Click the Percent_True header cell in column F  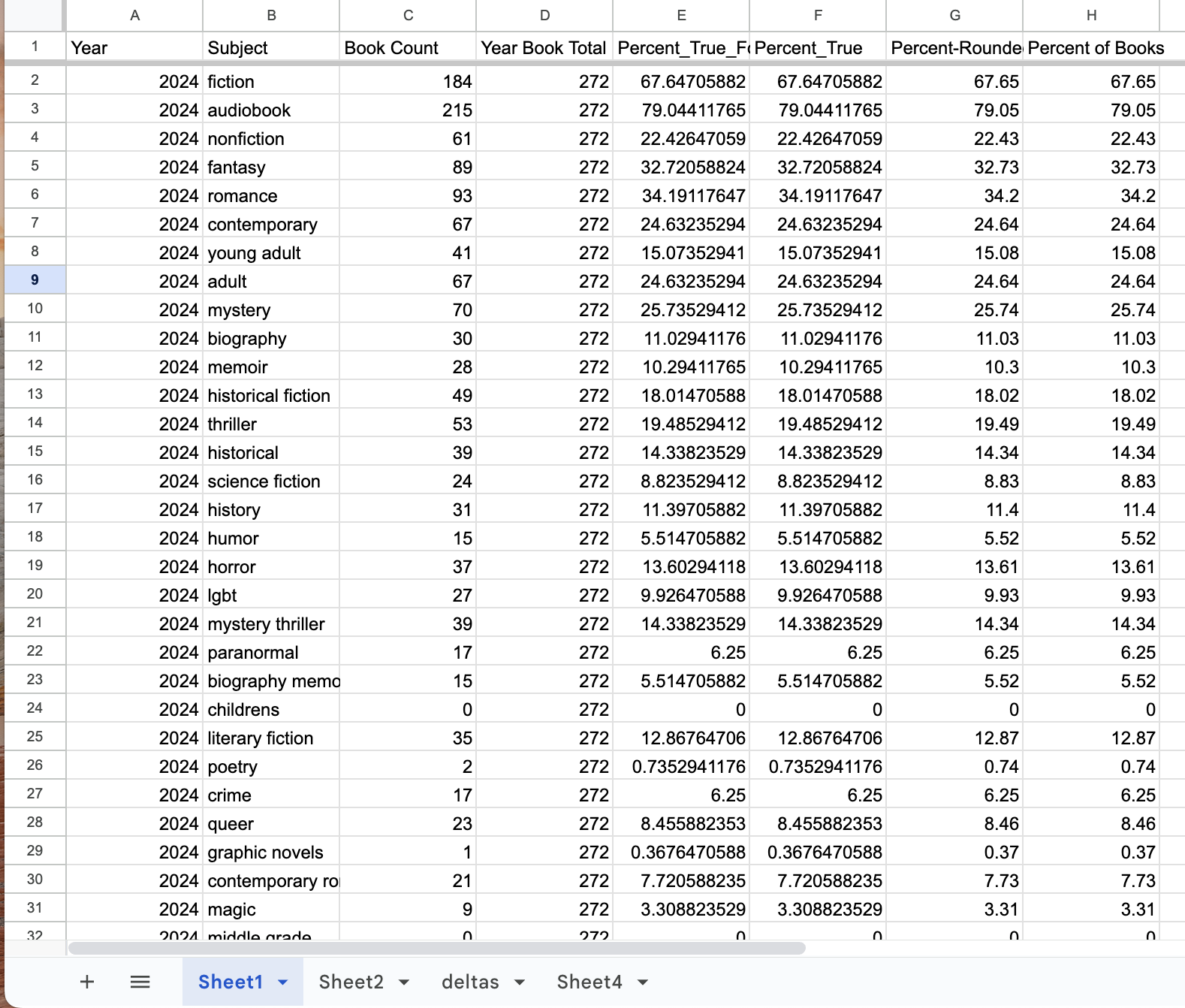click(x=818, y=47)
